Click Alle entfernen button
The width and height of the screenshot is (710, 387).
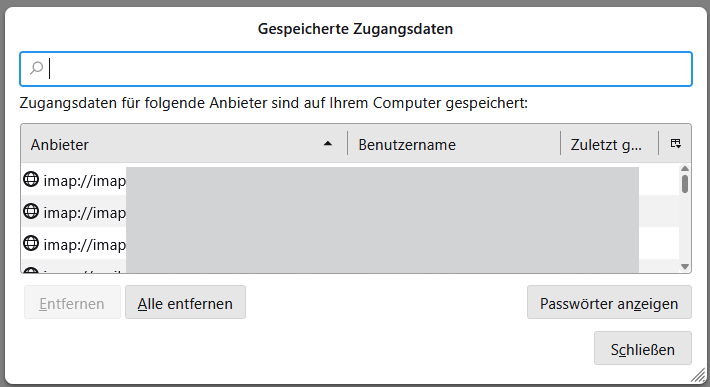pos(185,302)
